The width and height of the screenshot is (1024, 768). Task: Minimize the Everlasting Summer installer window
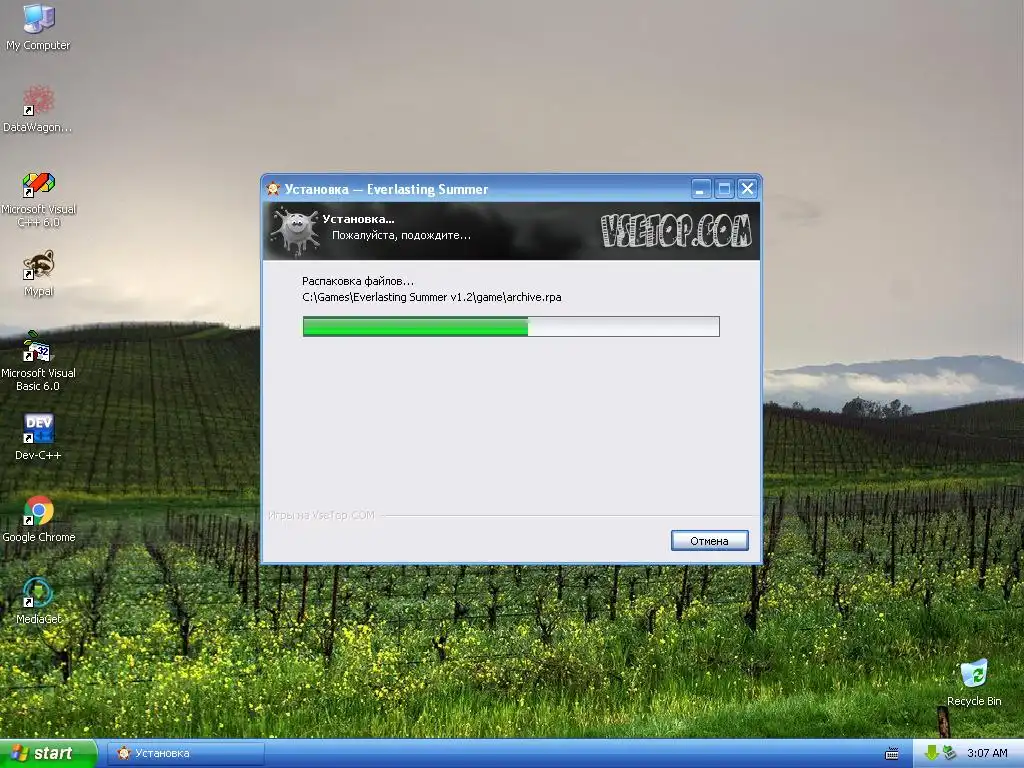click(700, 189)
